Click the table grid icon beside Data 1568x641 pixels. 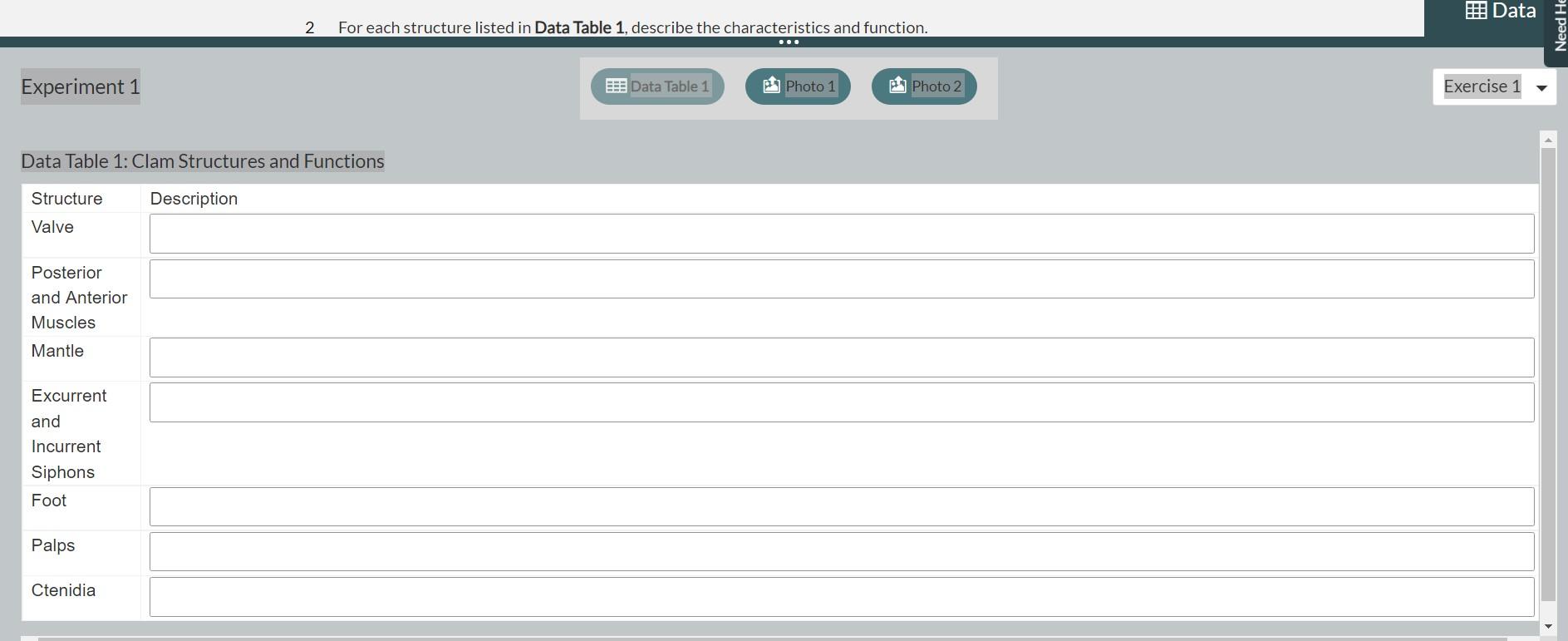pyautogui.click(x=1476, y=11)
